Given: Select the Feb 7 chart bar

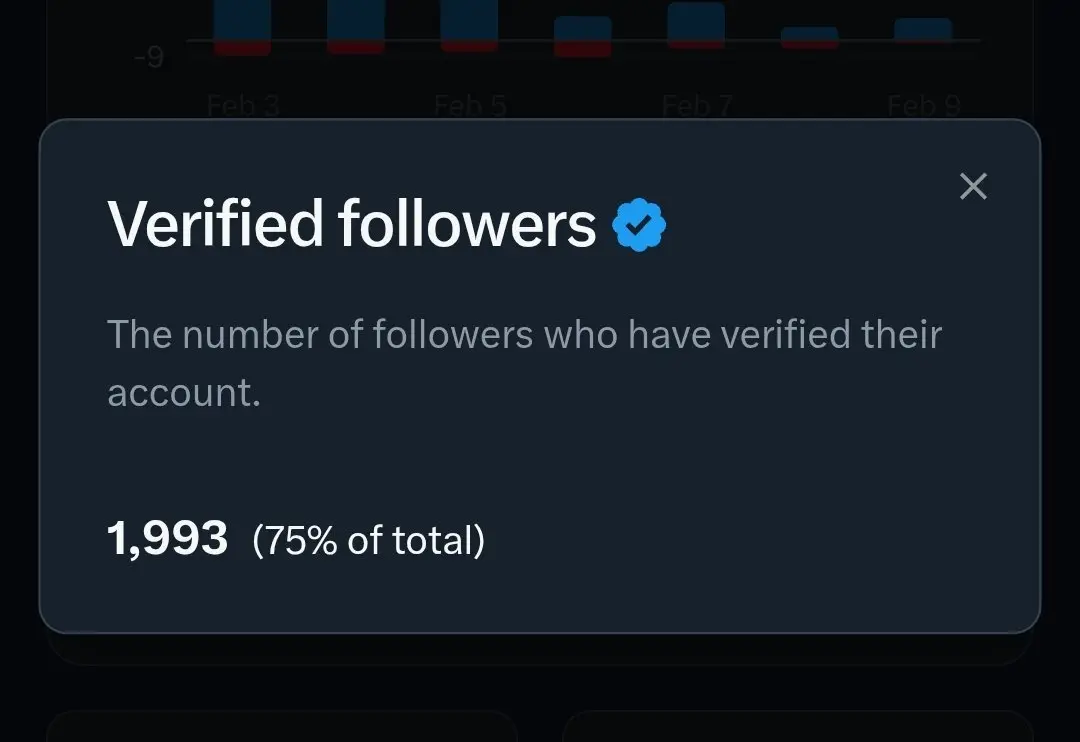Looking at the screenshot, I should (x=696, y=25).
